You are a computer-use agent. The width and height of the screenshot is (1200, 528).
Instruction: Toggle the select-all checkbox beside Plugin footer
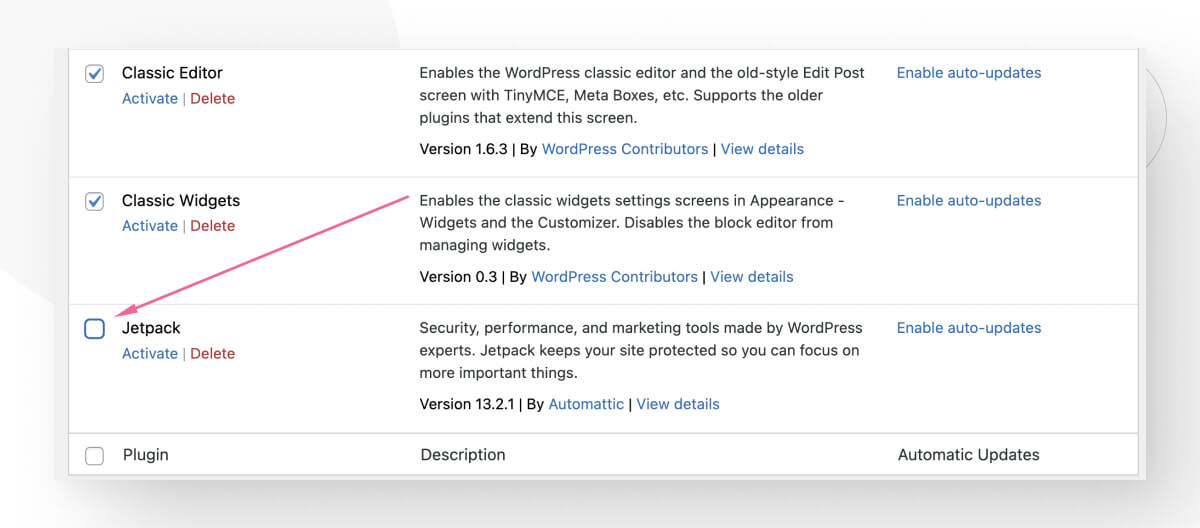coord(94,456)
